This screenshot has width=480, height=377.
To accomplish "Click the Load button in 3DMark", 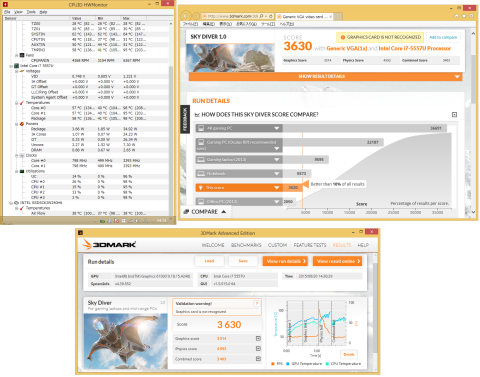I will [x=209, y=261].
